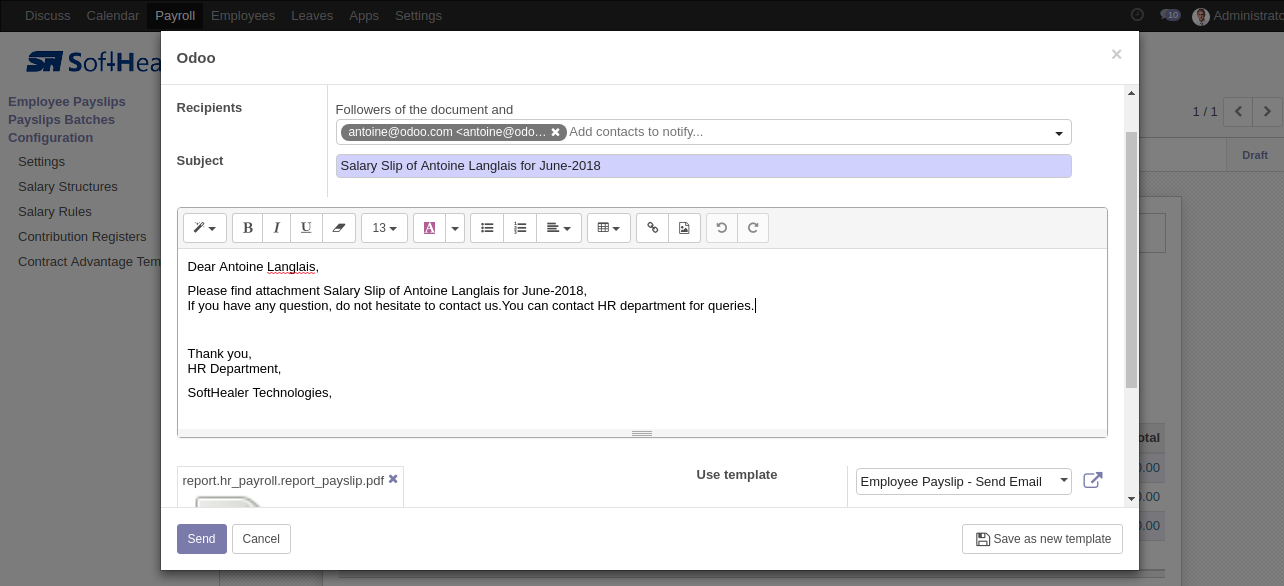Click the Cancel button

pos(261,539)
